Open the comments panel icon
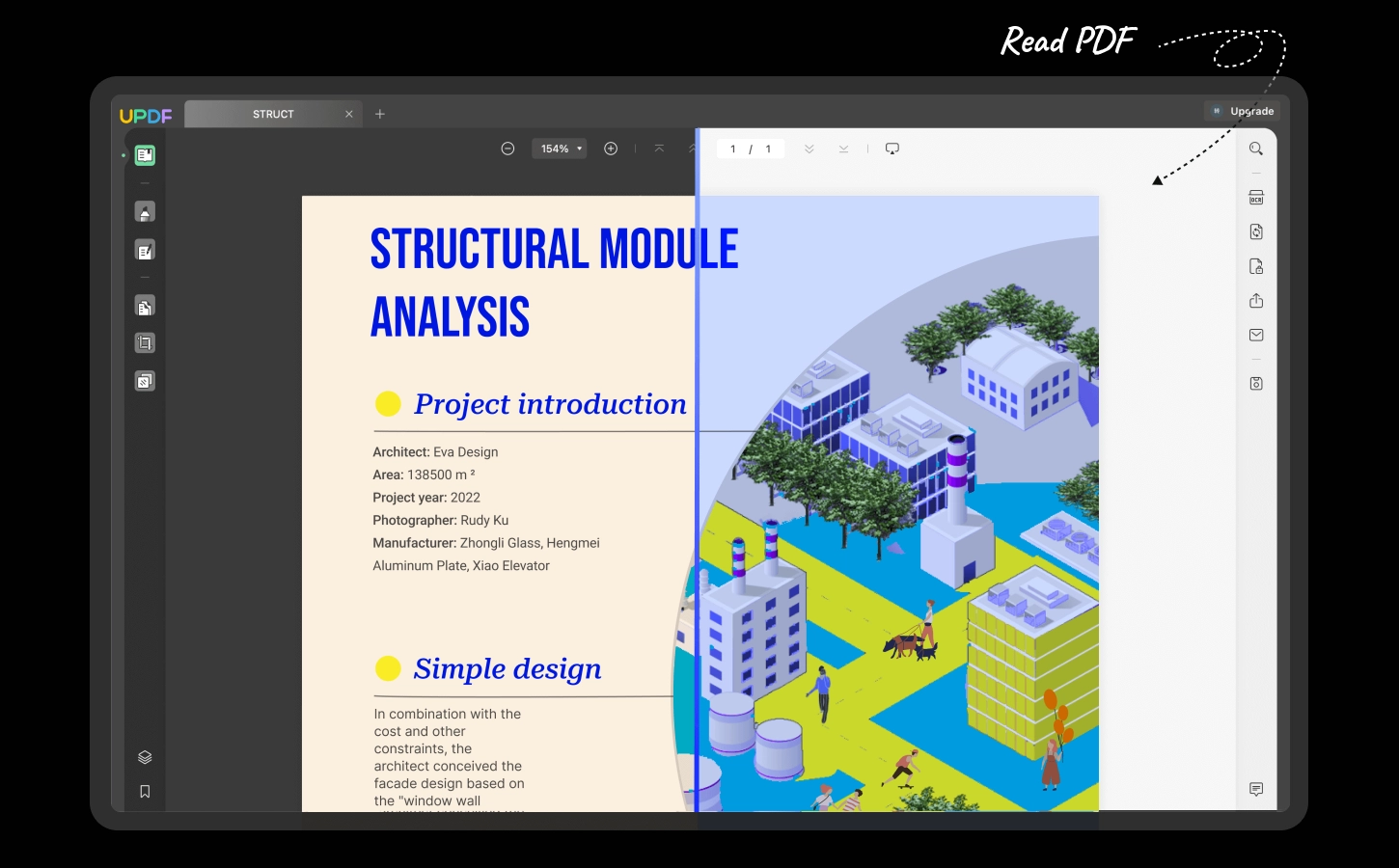Screen dimensions: 1399x868 click(1256, 790)
